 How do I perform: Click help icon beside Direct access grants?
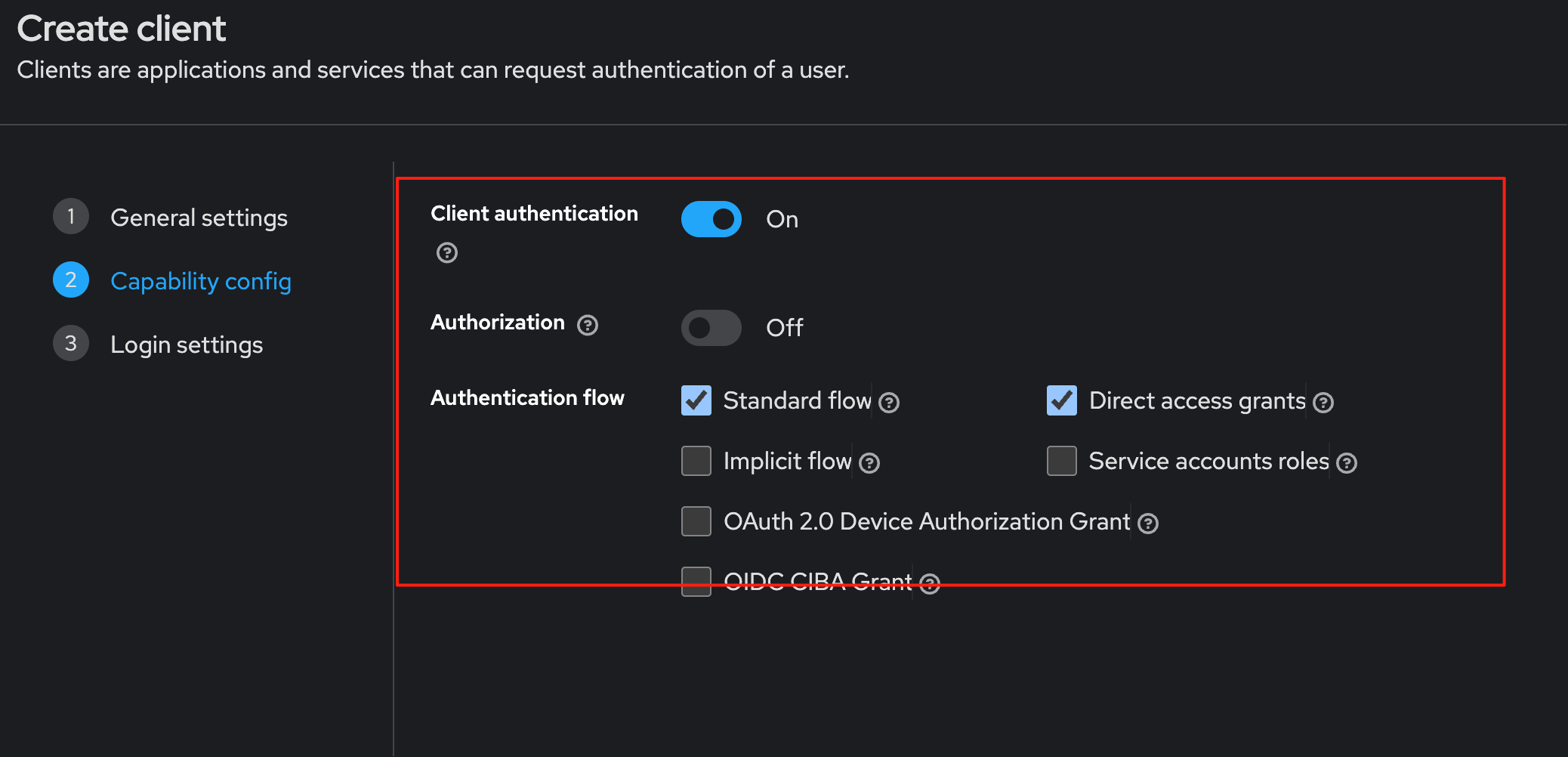tap(1323, 403)
